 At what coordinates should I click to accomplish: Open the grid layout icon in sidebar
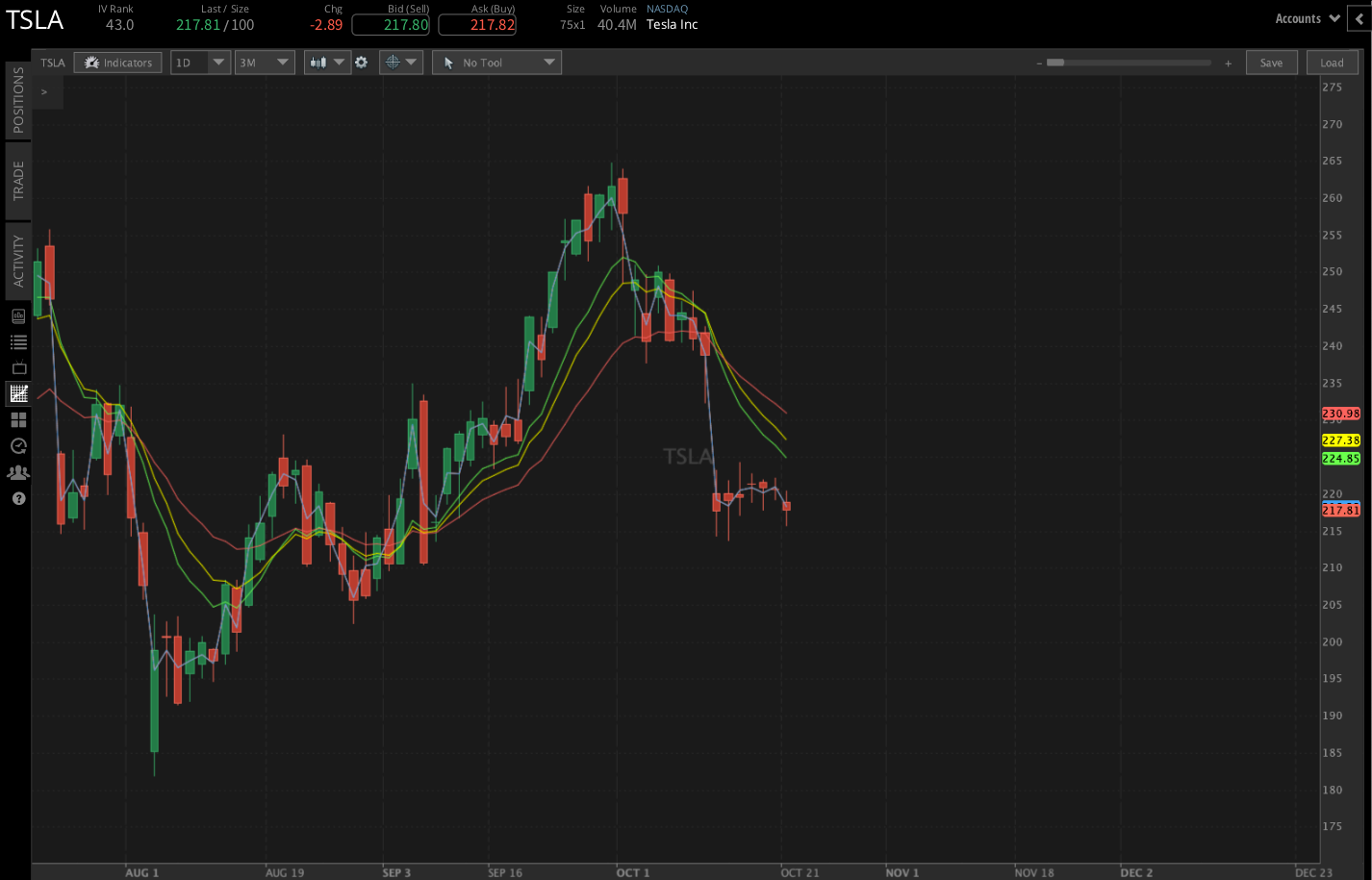point(16,419)
